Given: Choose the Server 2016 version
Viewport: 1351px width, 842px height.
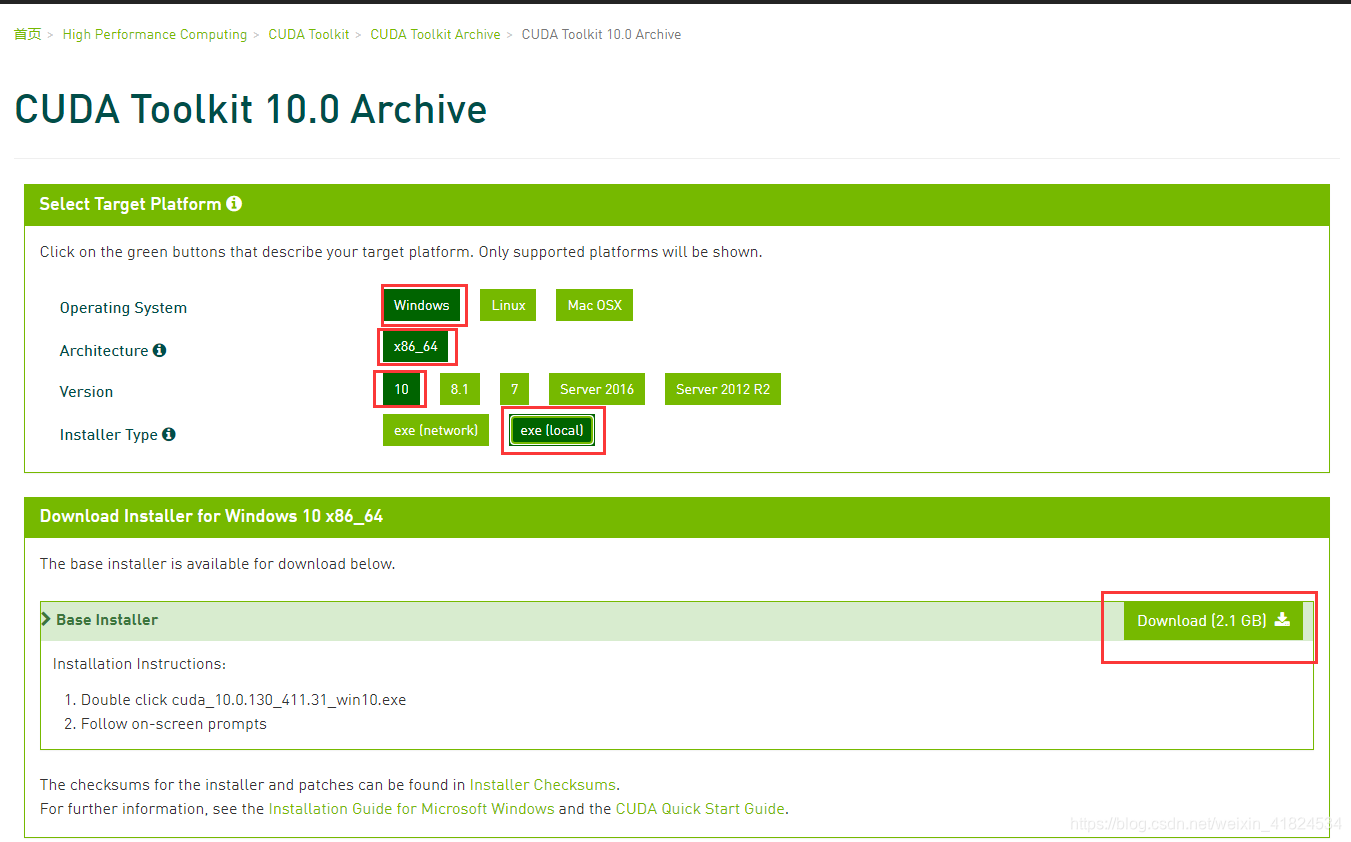Looking at the screenshot, I should click(x=597, y=389).
